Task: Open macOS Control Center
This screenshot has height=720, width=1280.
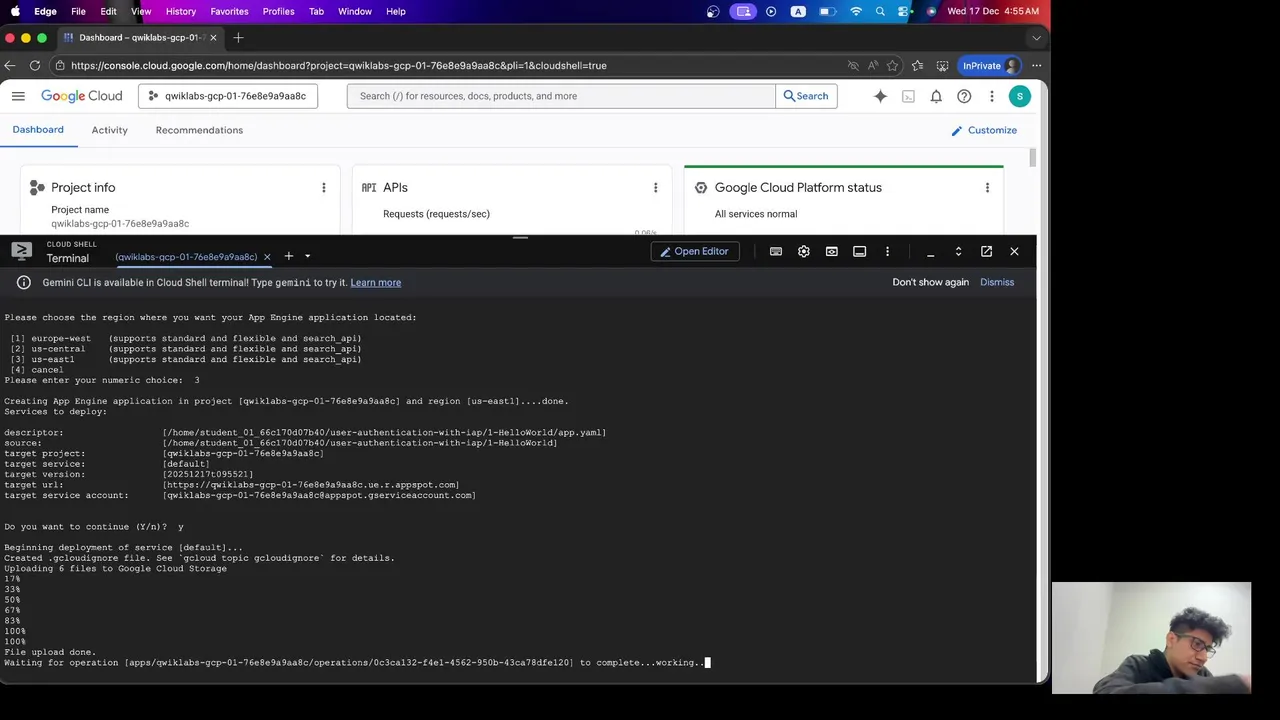Action: [x=903, y=11]
